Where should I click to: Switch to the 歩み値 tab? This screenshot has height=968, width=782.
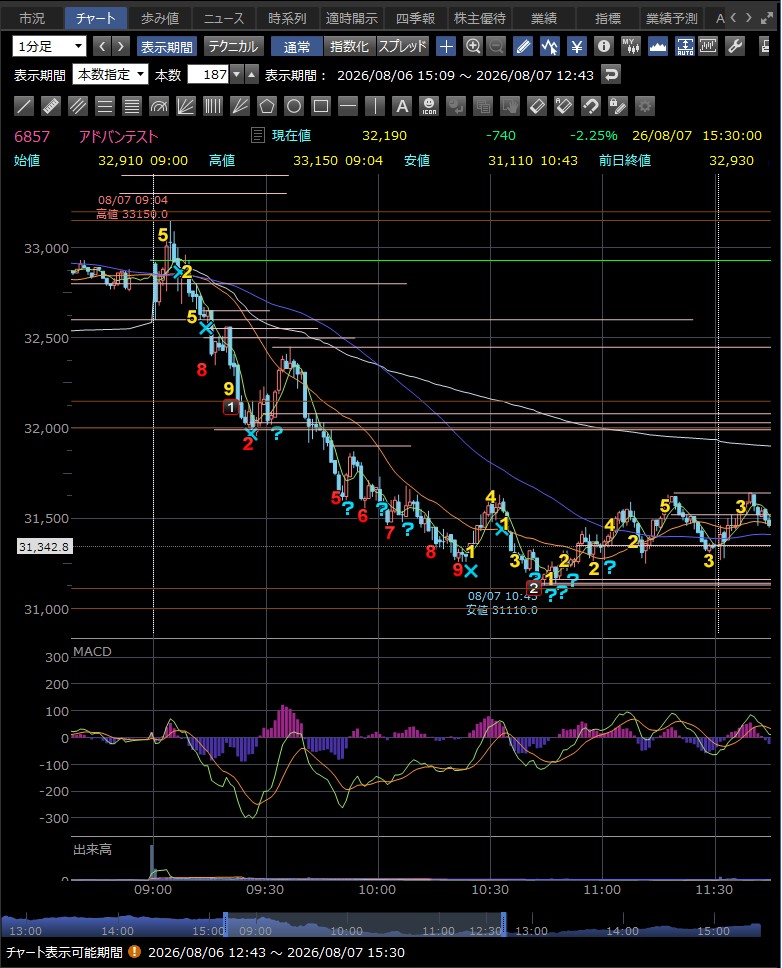(x=160, y=19)
